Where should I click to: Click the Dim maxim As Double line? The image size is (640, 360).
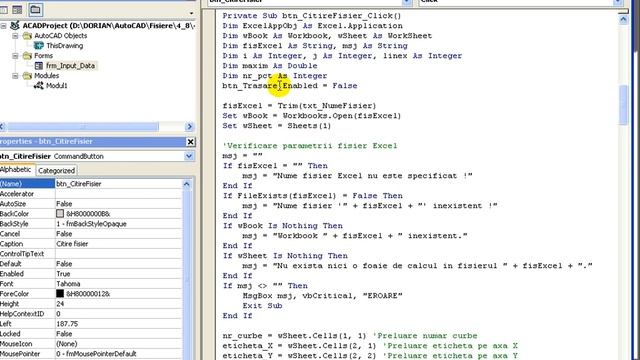pyautogui.click(x=270, y=66)
